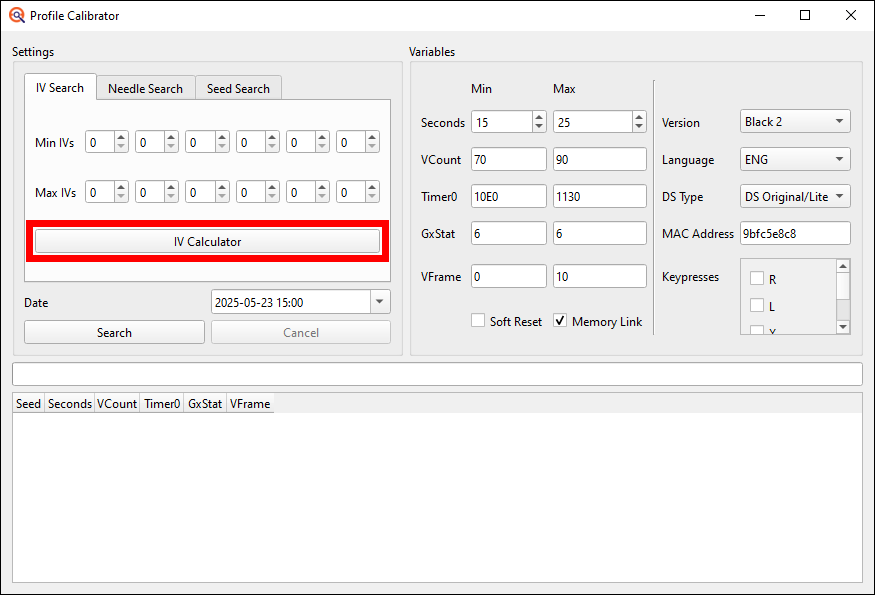Click the VCount Min field with 70
This screenshot has width=875, height=595.
[509, 159]
